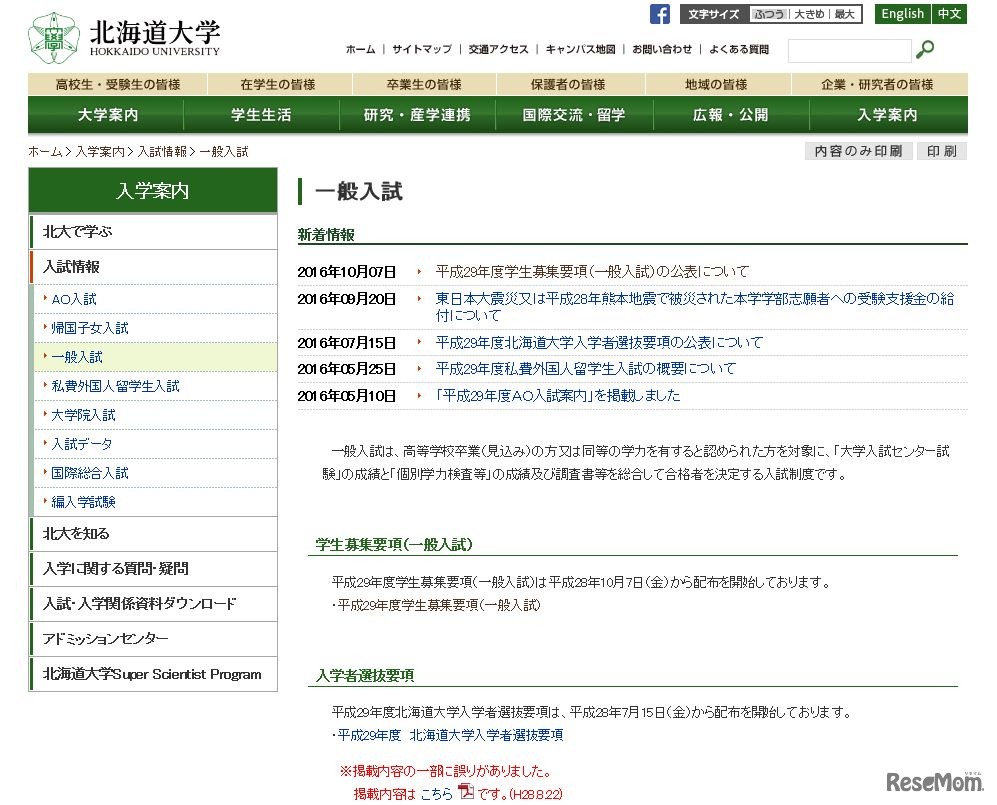Viewport: 997px width, 805px height.
Task: Open the Facebook icon link
Action: tap(660, 14)
